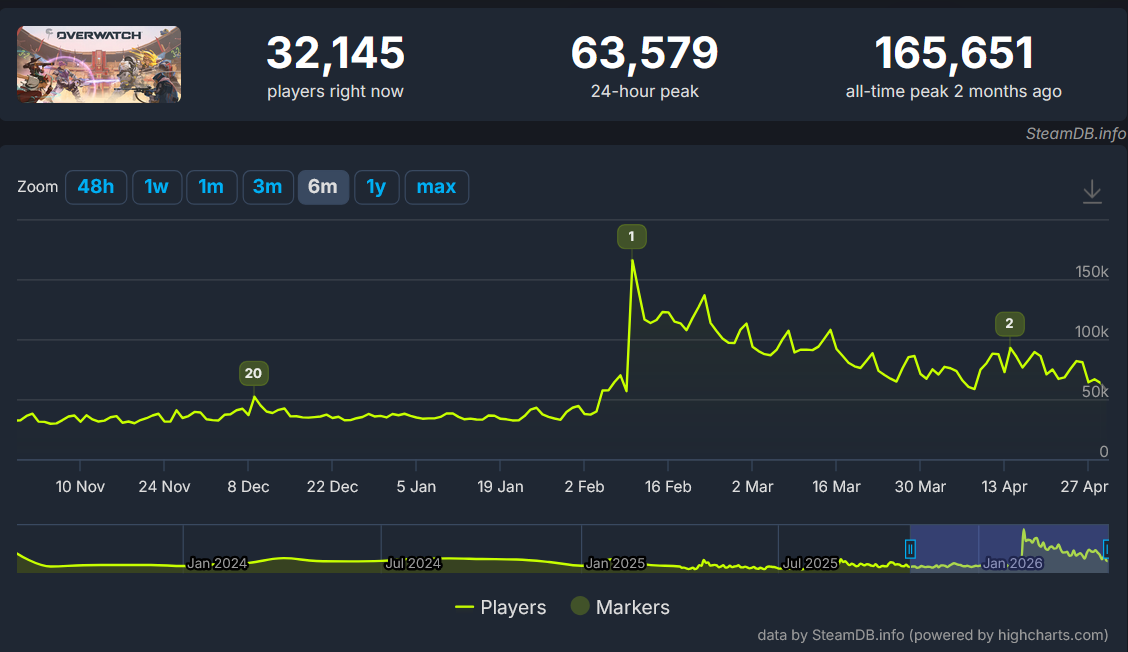Screen dimensions: 1128x652
Task: Click the chart download icon
Action: click(x=1092, y=191)
